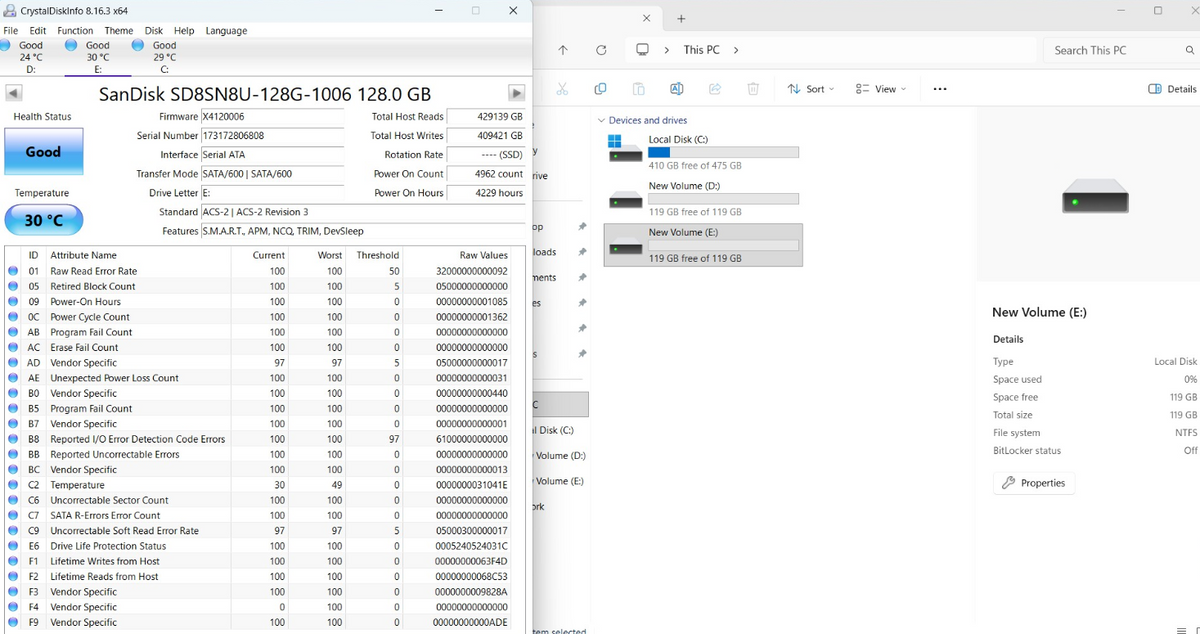Open Properties for New Volume (E:)
The image size is (1200, 634).
point(1034,483)
